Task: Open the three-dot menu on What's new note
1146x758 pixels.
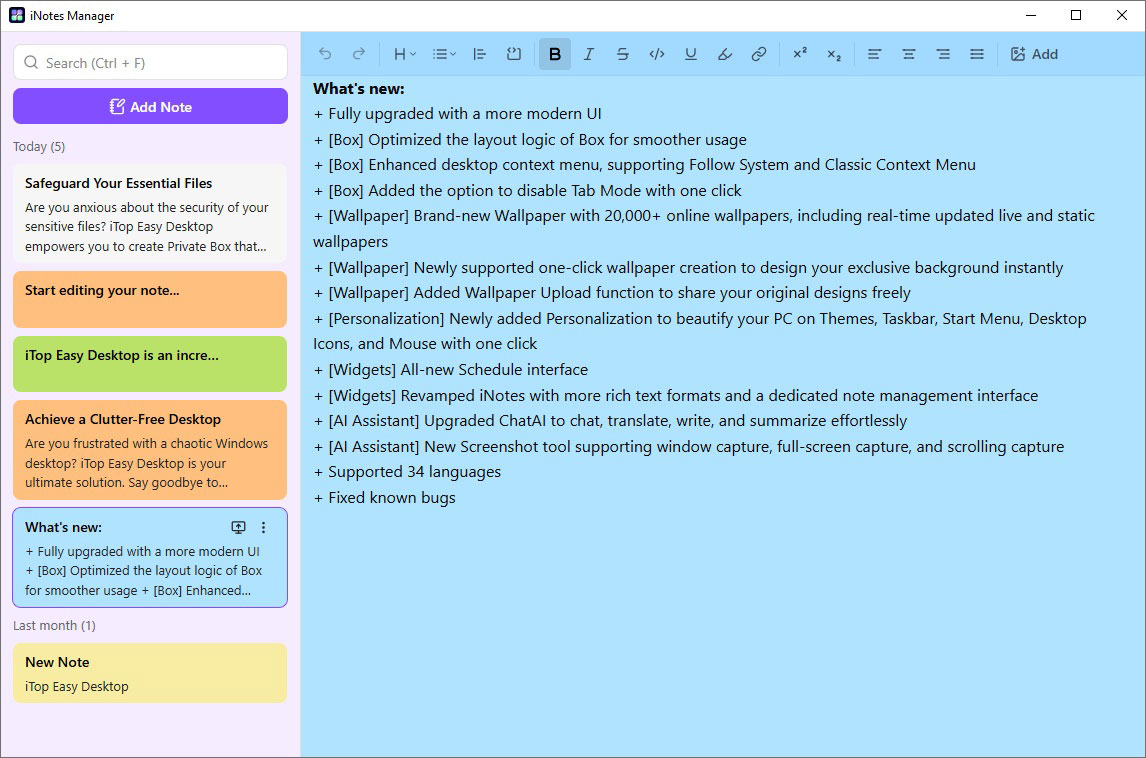Action: coord(263,527)
